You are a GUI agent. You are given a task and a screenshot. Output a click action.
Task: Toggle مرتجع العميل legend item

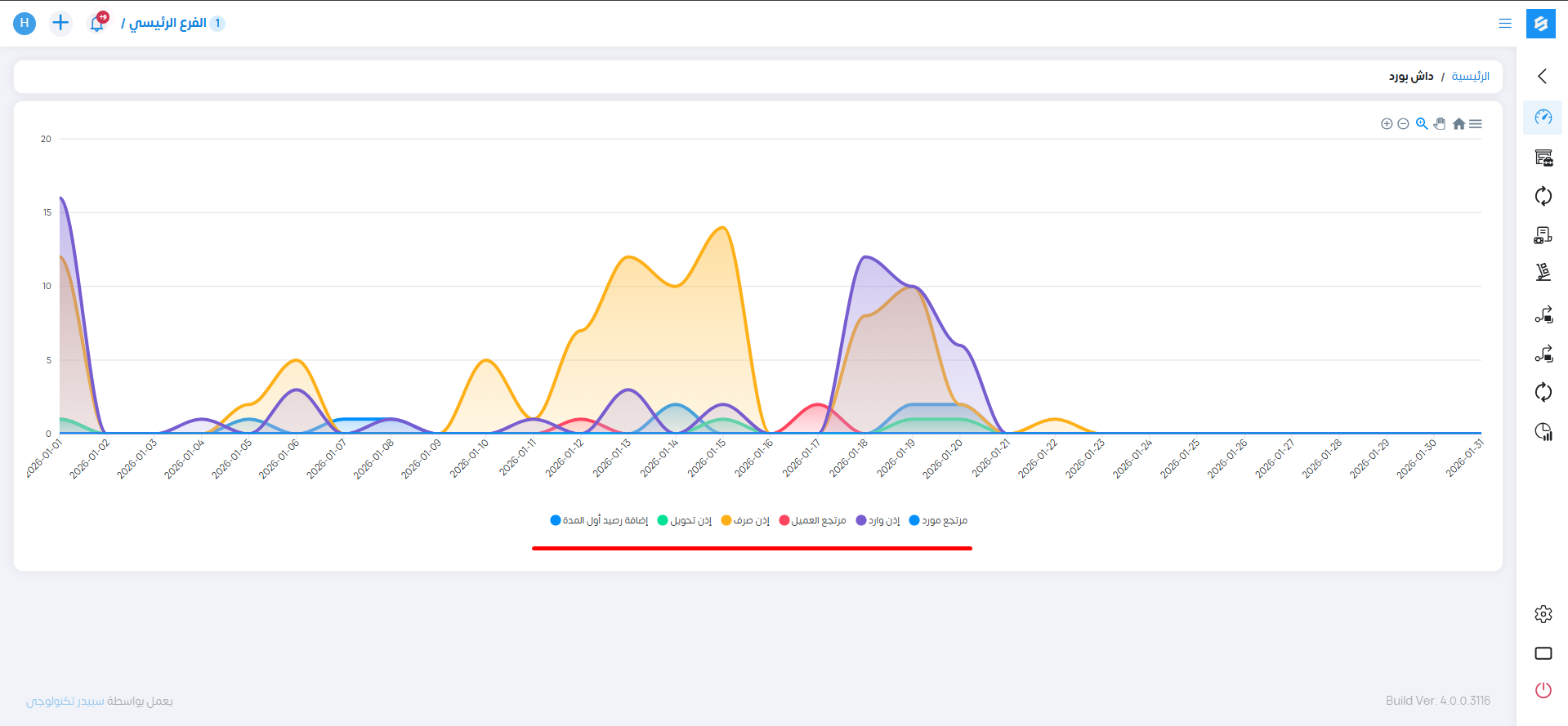pyautogui.click(x=813, y=520)
